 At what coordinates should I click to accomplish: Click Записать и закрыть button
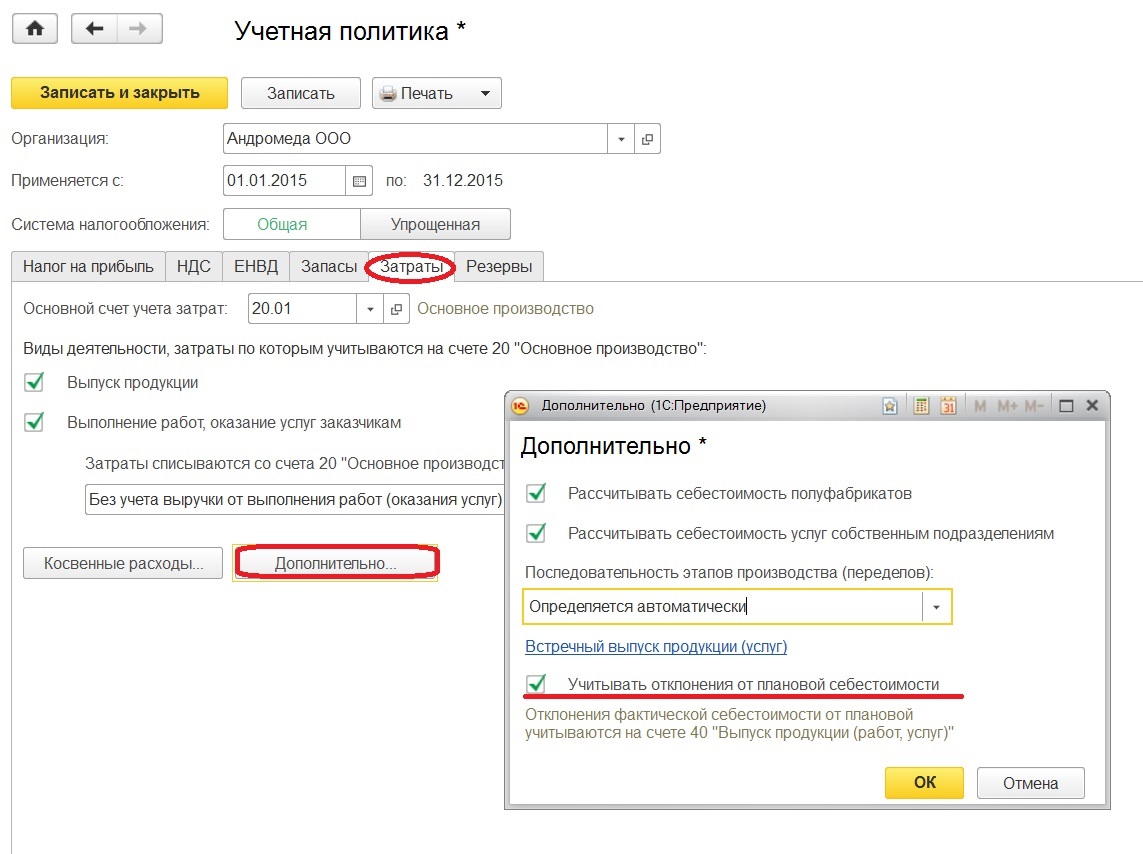[120, 93]
